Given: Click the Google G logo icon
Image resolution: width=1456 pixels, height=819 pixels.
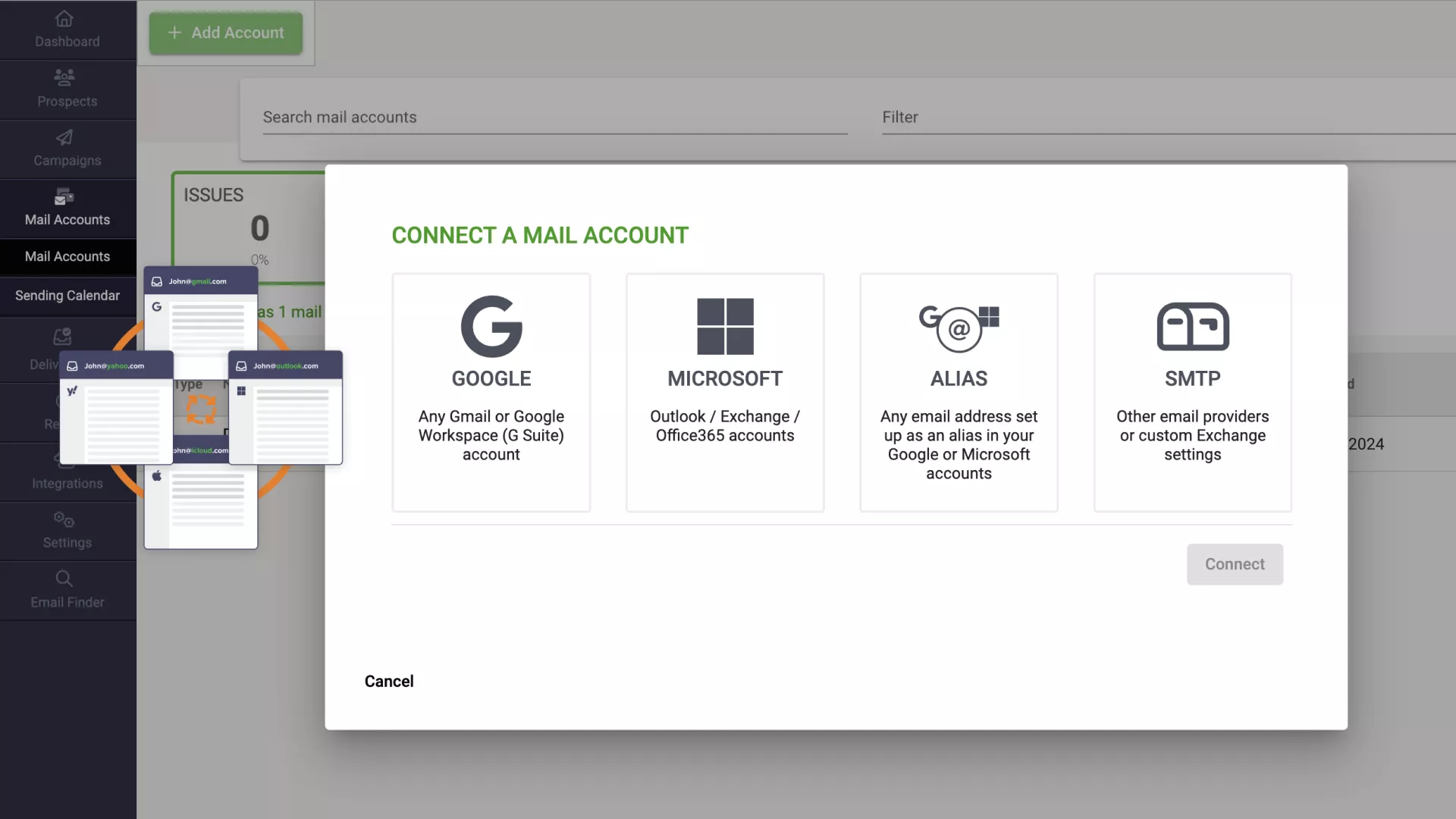Looking at the screenshot, I should point(491,326).
